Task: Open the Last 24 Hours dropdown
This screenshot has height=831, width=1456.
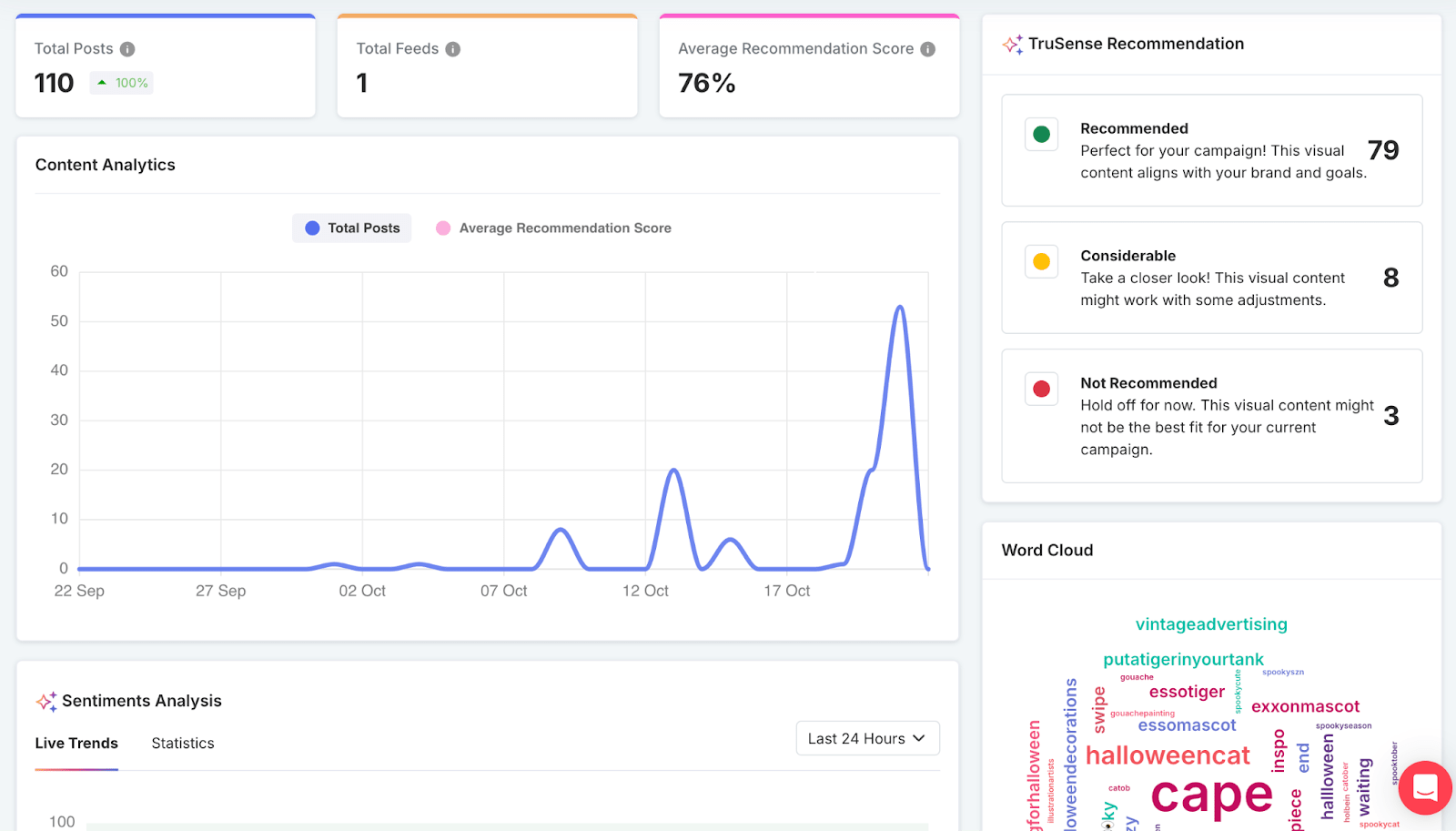Action: click(866, 737)
